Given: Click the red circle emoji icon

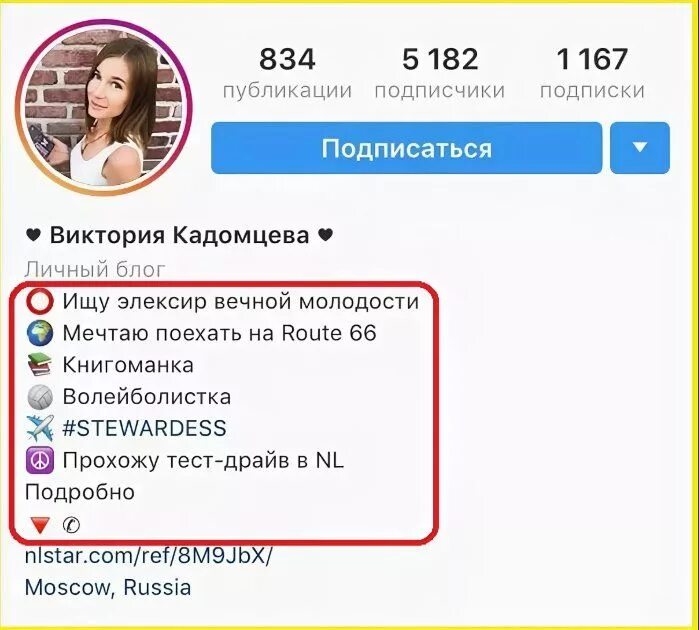Looking at the screenshot, I should coord(40,302).
